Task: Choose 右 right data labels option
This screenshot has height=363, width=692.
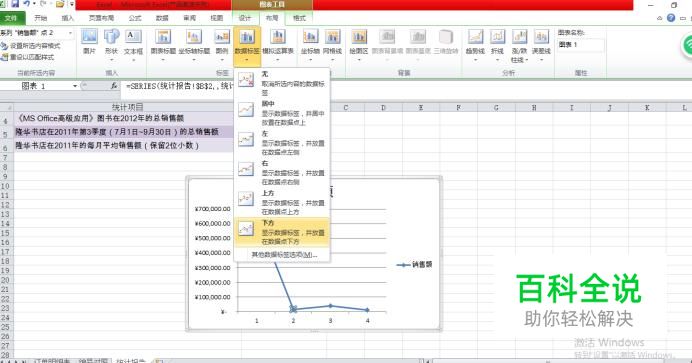Action: pos(282,172)
